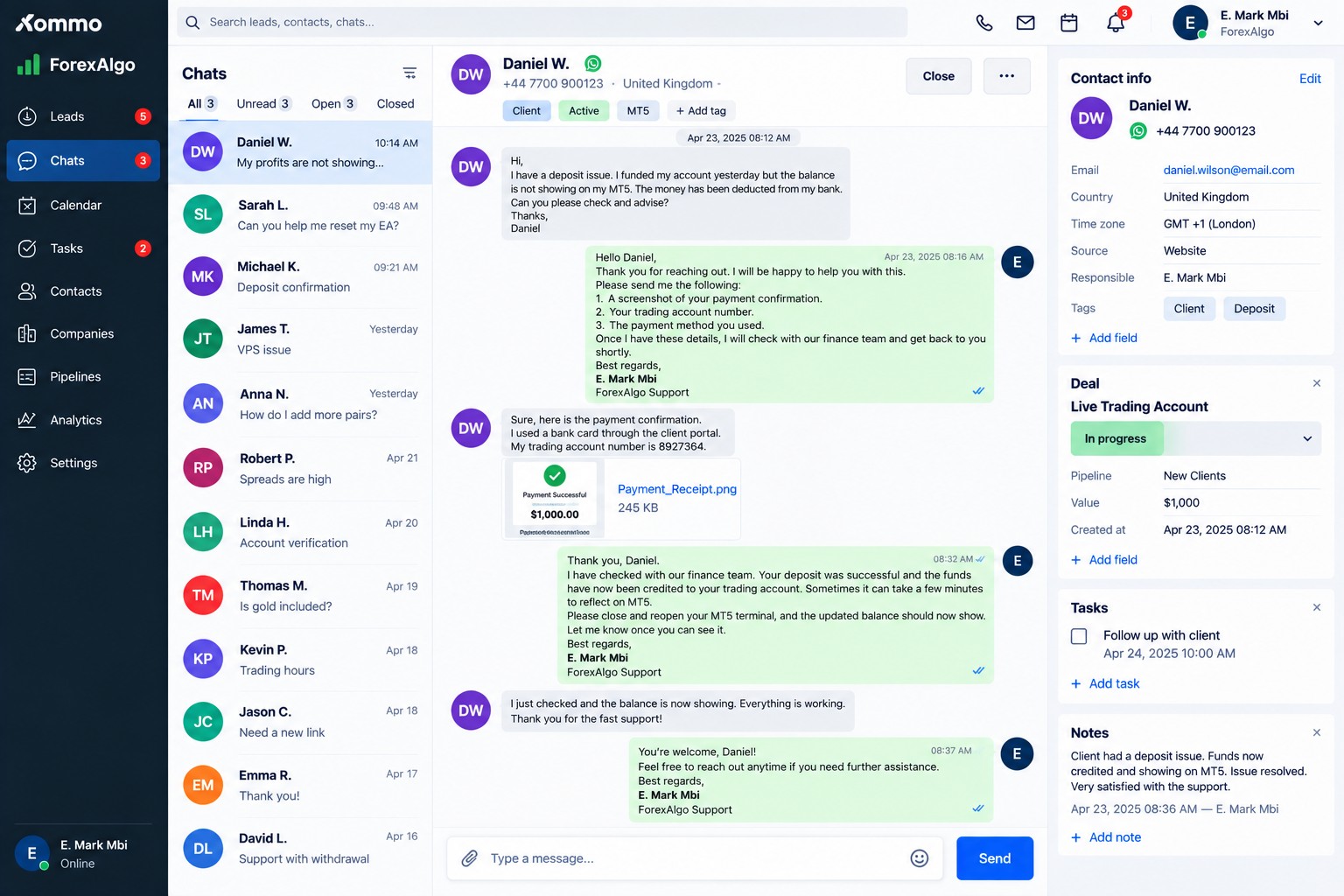Image resolution: width=1344 pixels, height=896 pixels.
Task: Open Tasks in the sidebar
Action: [x=83, y=248]
